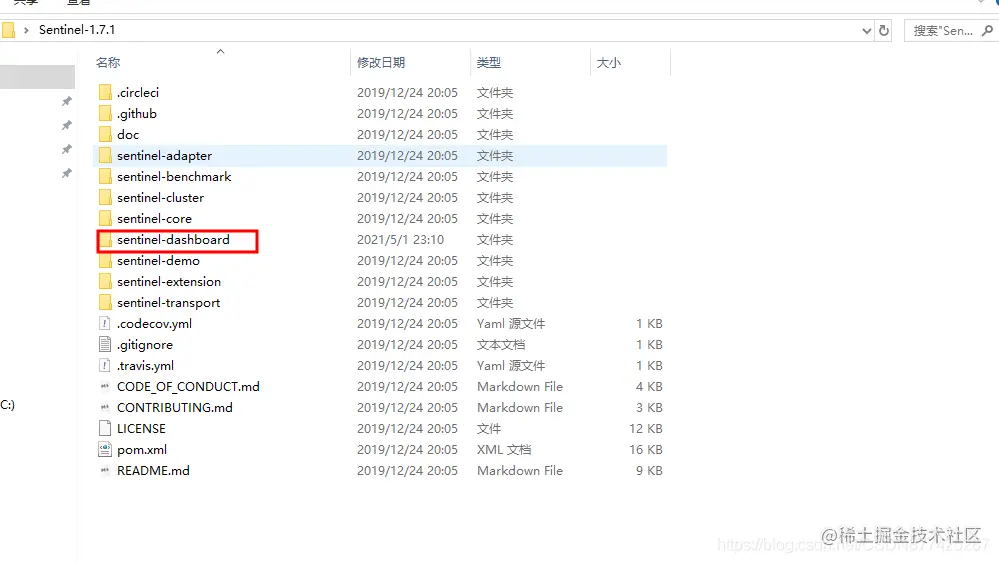Open the .circleci folder icon
The image size is (999, 563).
tap(105, 92)
